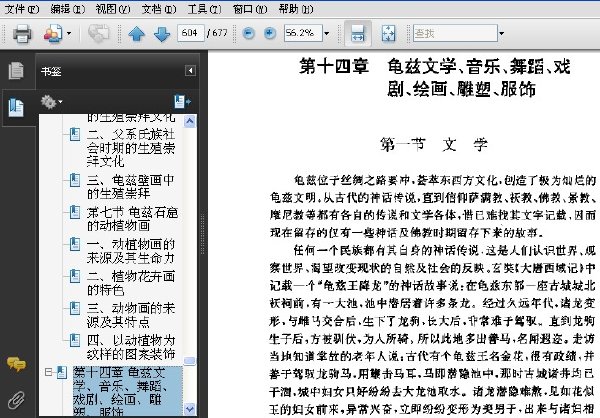The height and width of the screenshot is (418, 600).
Task: Open bookmark 二、父系氏族社会时期的生殖崇拜文化
Action: (x=130, y=148)
